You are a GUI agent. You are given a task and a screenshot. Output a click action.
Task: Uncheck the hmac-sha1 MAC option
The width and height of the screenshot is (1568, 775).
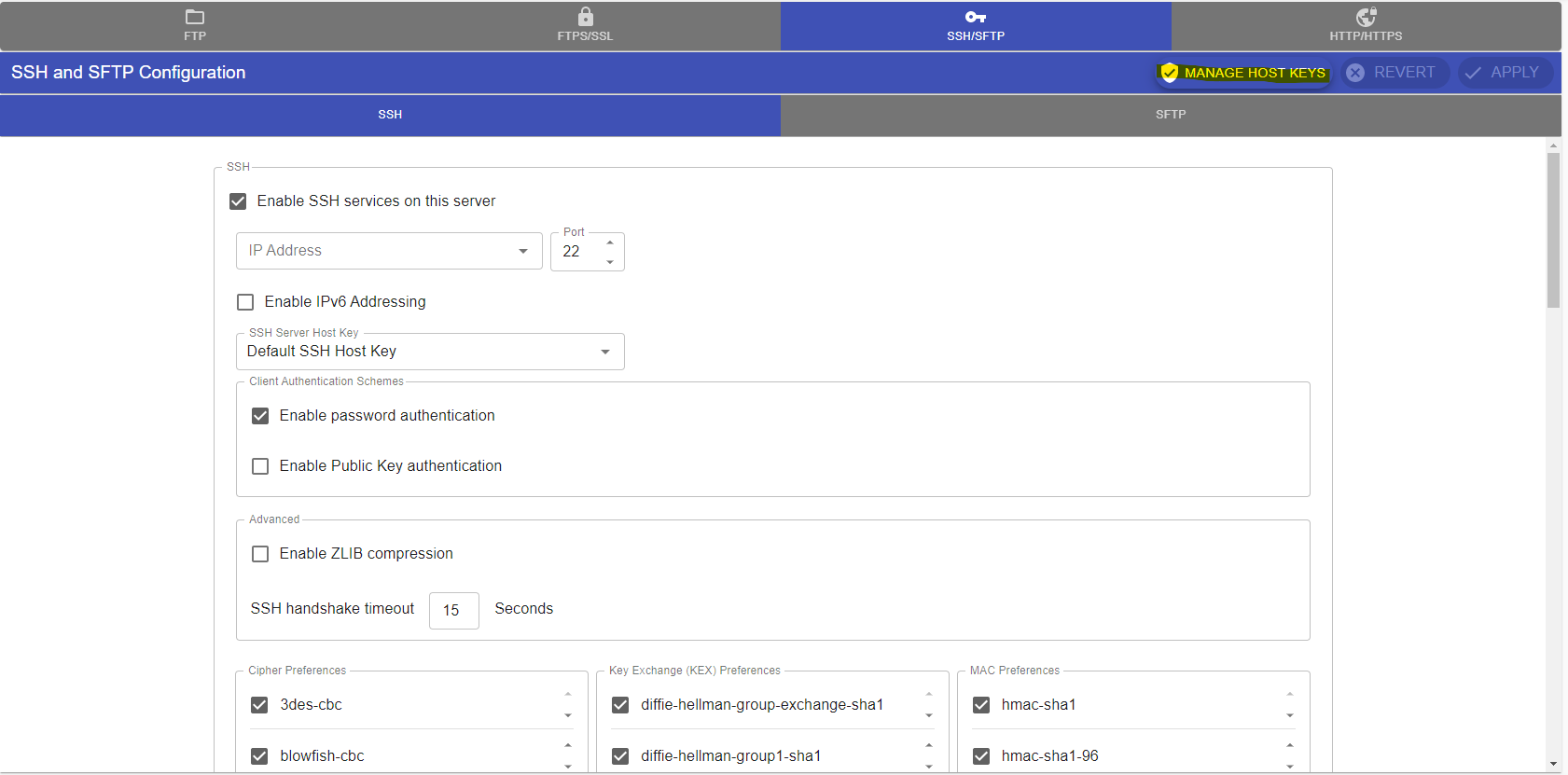point(981,705)
